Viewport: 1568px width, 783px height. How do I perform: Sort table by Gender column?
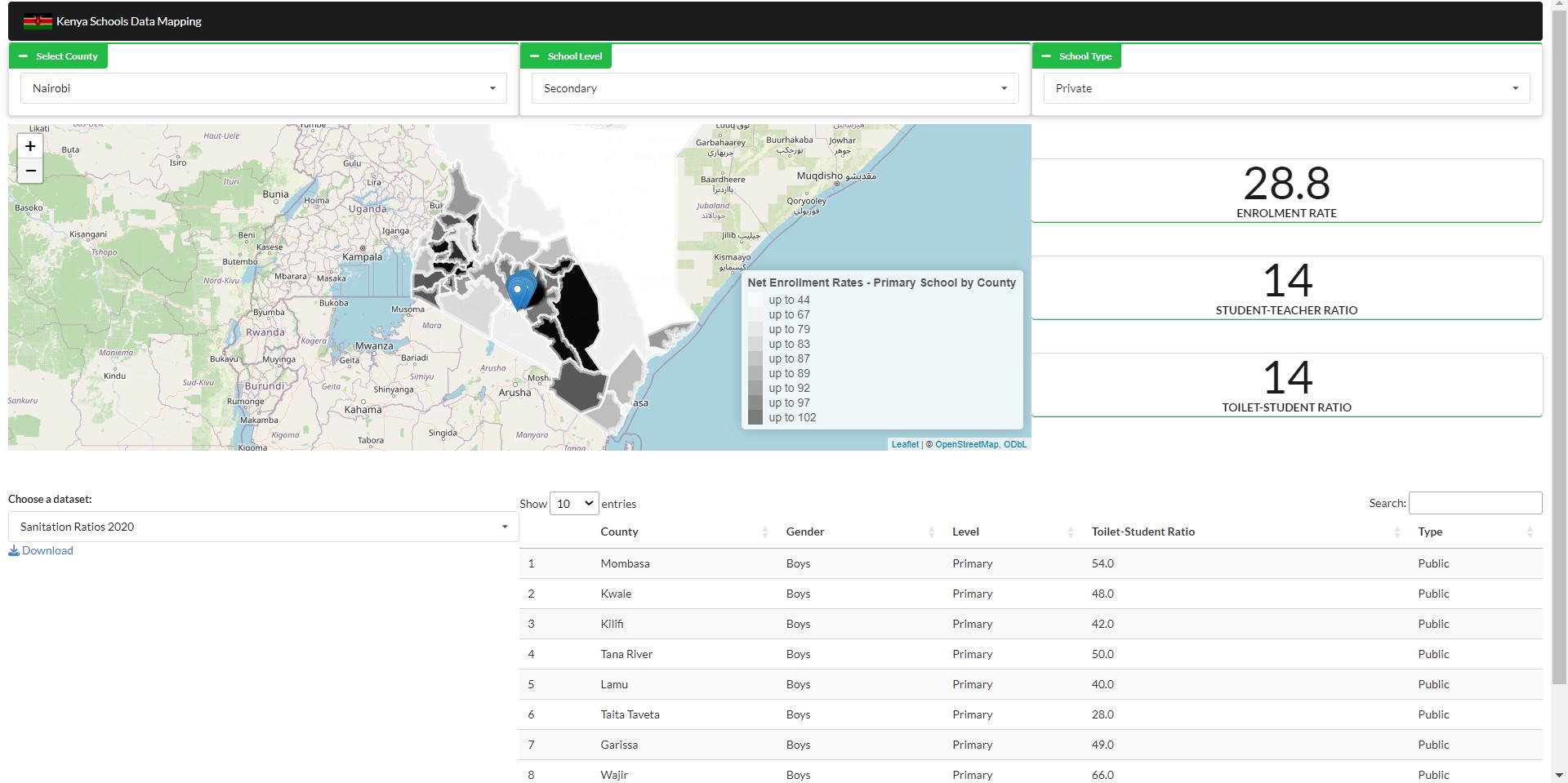tap(804, 532)
